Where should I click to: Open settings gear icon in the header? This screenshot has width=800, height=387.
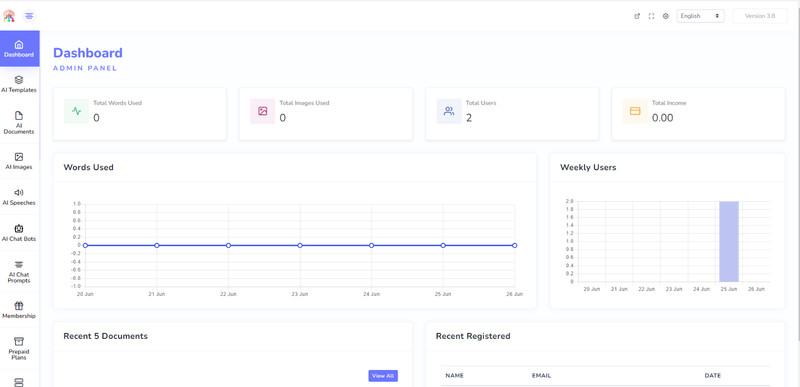(665, 16)
